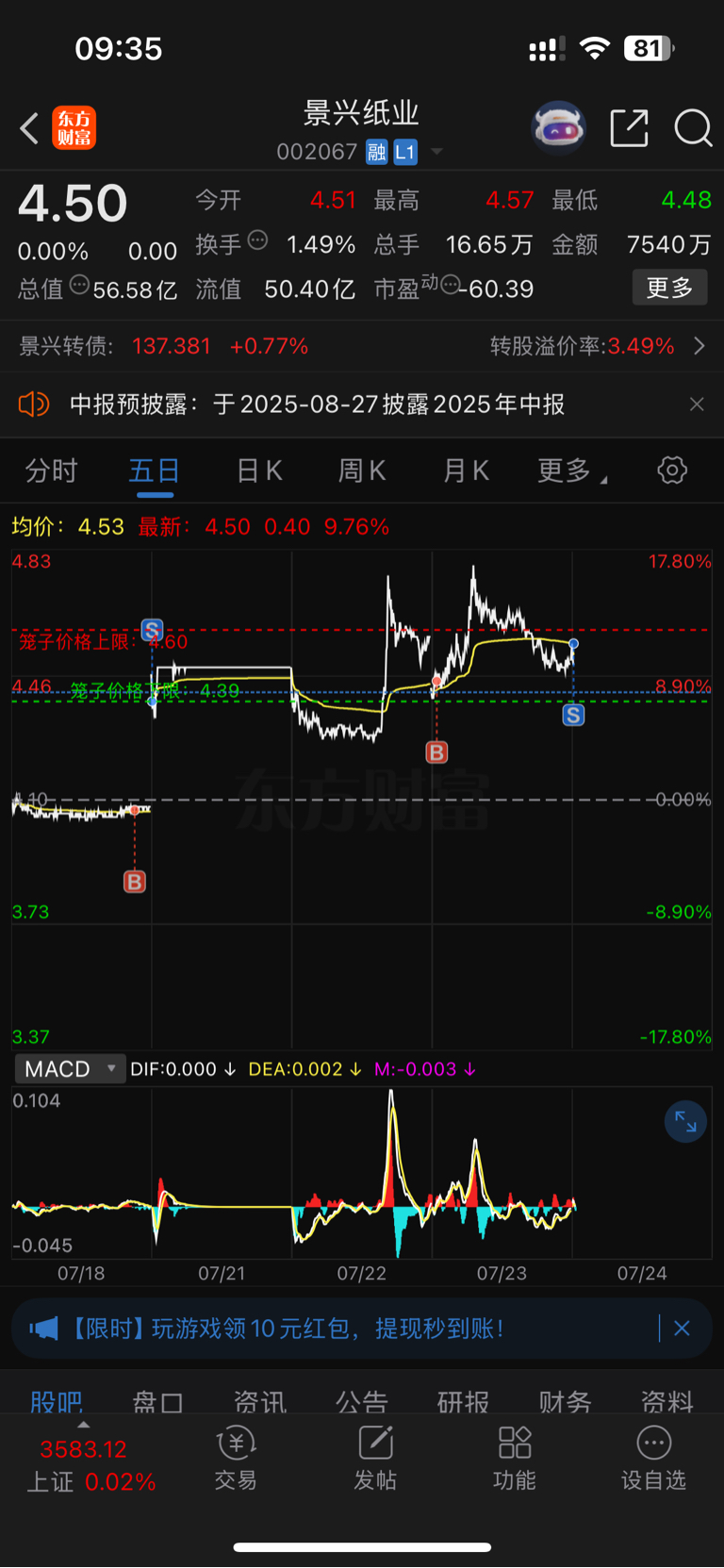Expand the 更多 chart period menu
Image resolution: width=724 pixels, height=1568 pixels.
571,470
